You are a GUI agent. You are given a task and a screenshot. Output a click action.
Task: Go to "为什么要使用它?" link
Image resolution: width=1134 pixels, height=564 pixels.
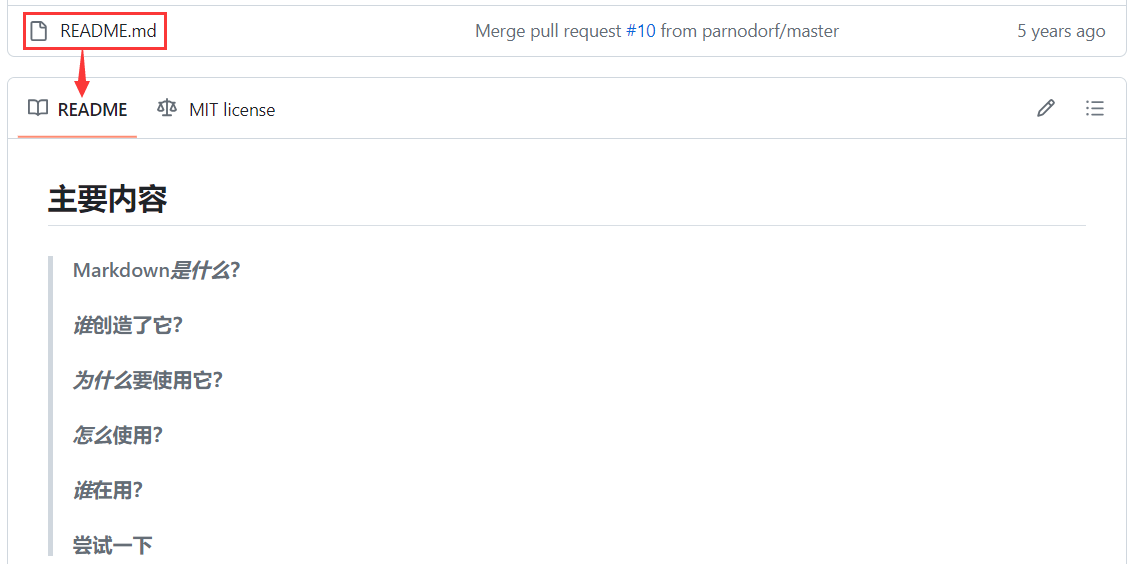pos(147,380)
